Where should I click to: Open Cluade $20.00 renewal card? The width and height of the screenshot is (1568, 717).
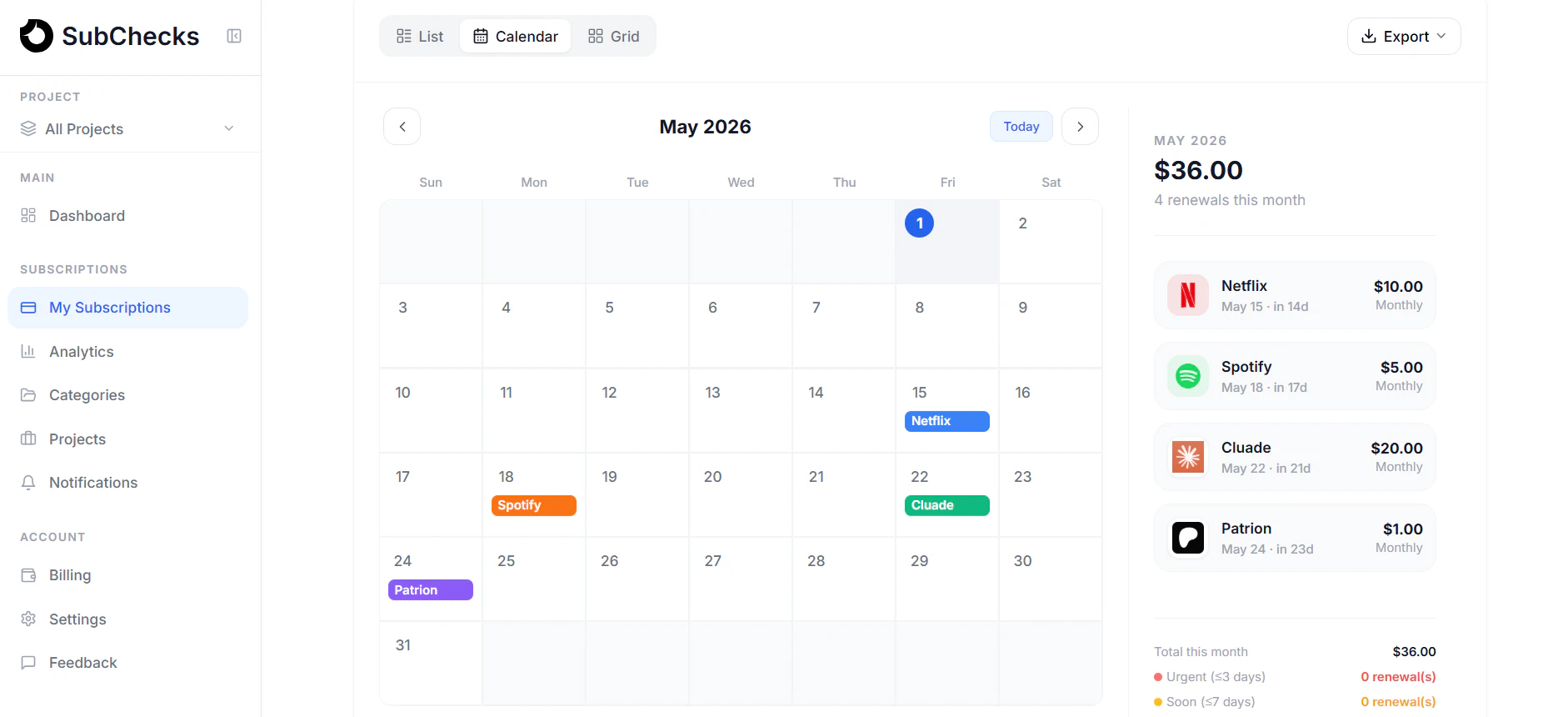pos(1295,457)
